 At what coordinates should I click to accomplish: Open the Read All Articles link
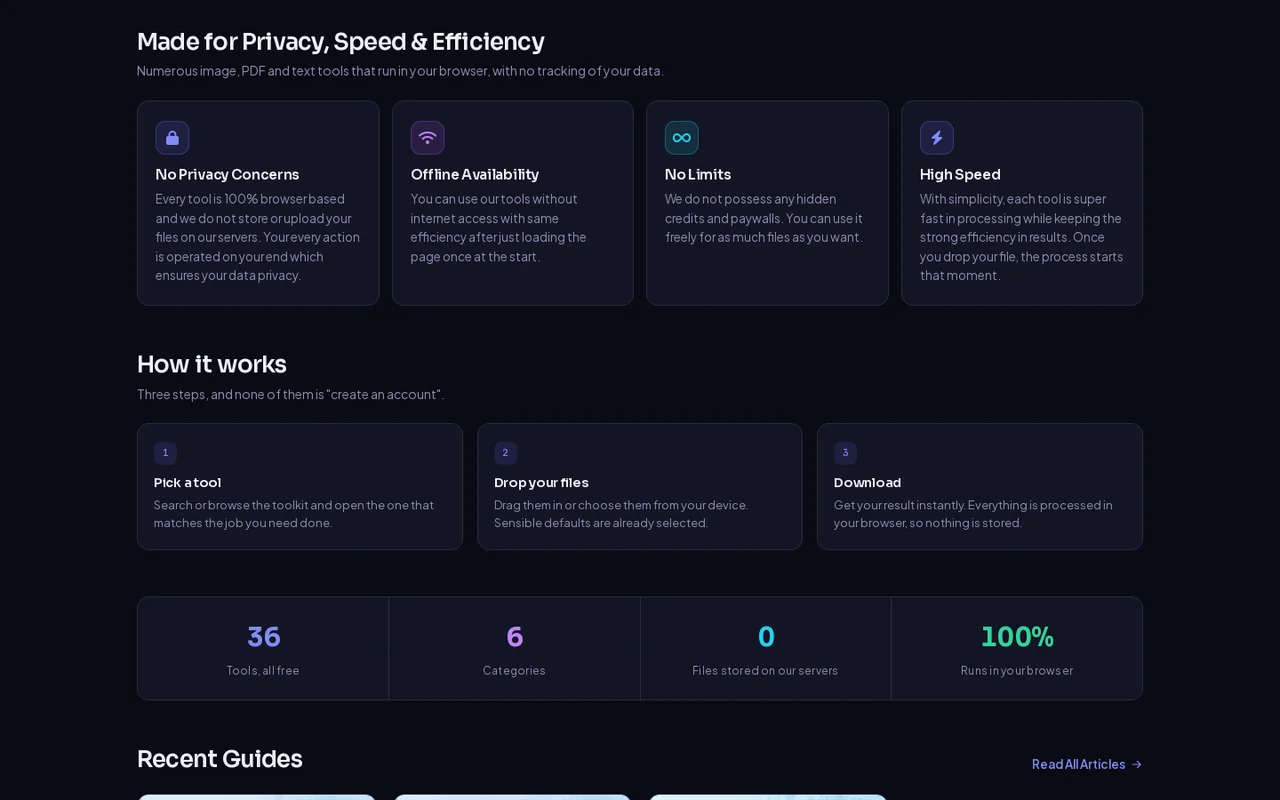click(x=1087, y=764)
